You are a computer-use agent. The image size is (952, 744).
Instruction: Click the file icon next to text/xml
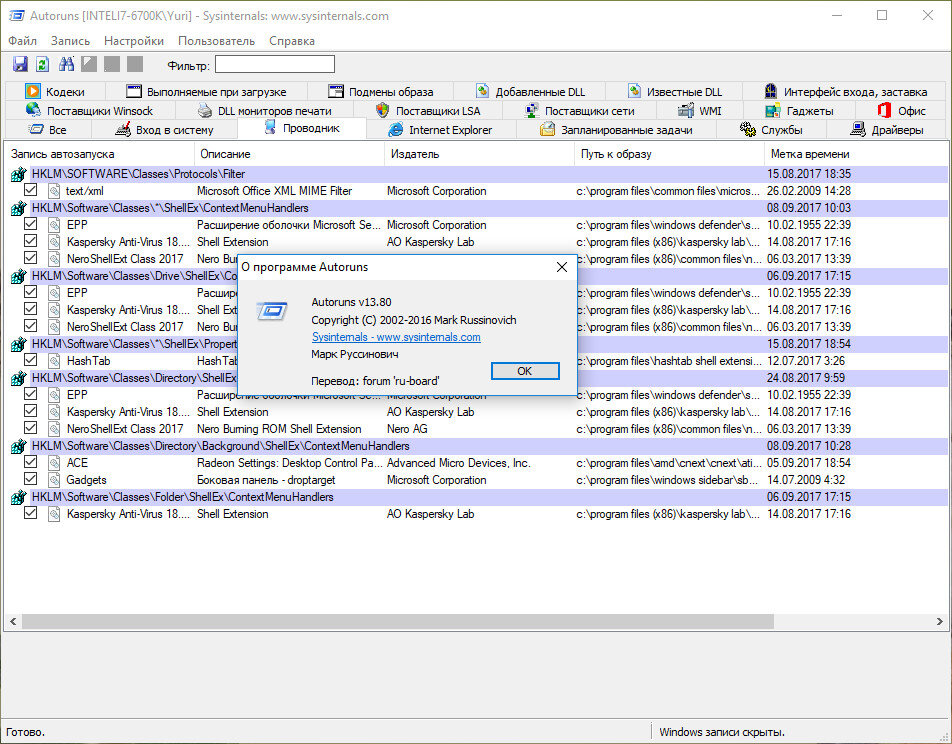54,191
